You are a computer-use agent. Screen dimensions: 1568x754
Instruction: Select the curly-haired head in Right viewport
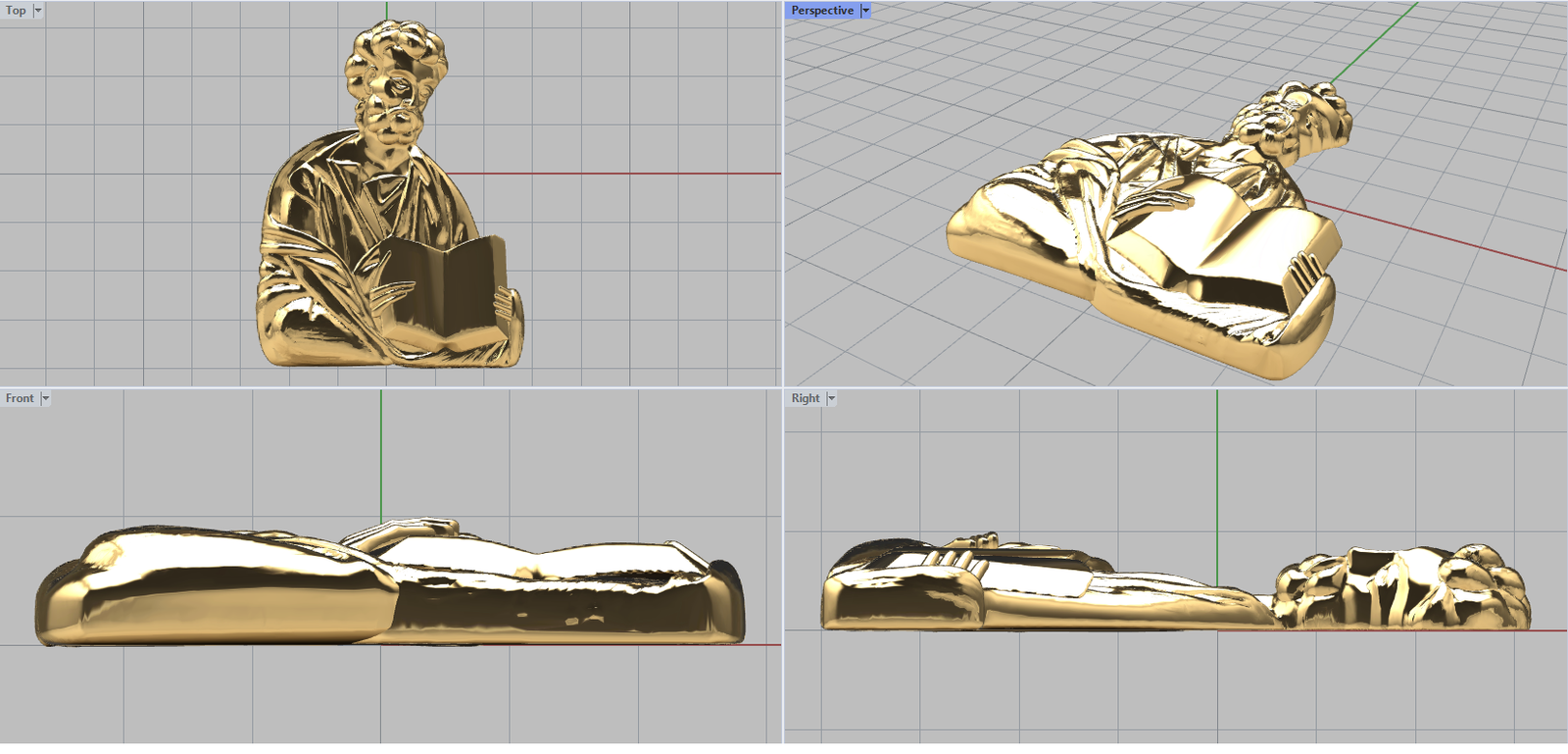(x=1401, y=588)
